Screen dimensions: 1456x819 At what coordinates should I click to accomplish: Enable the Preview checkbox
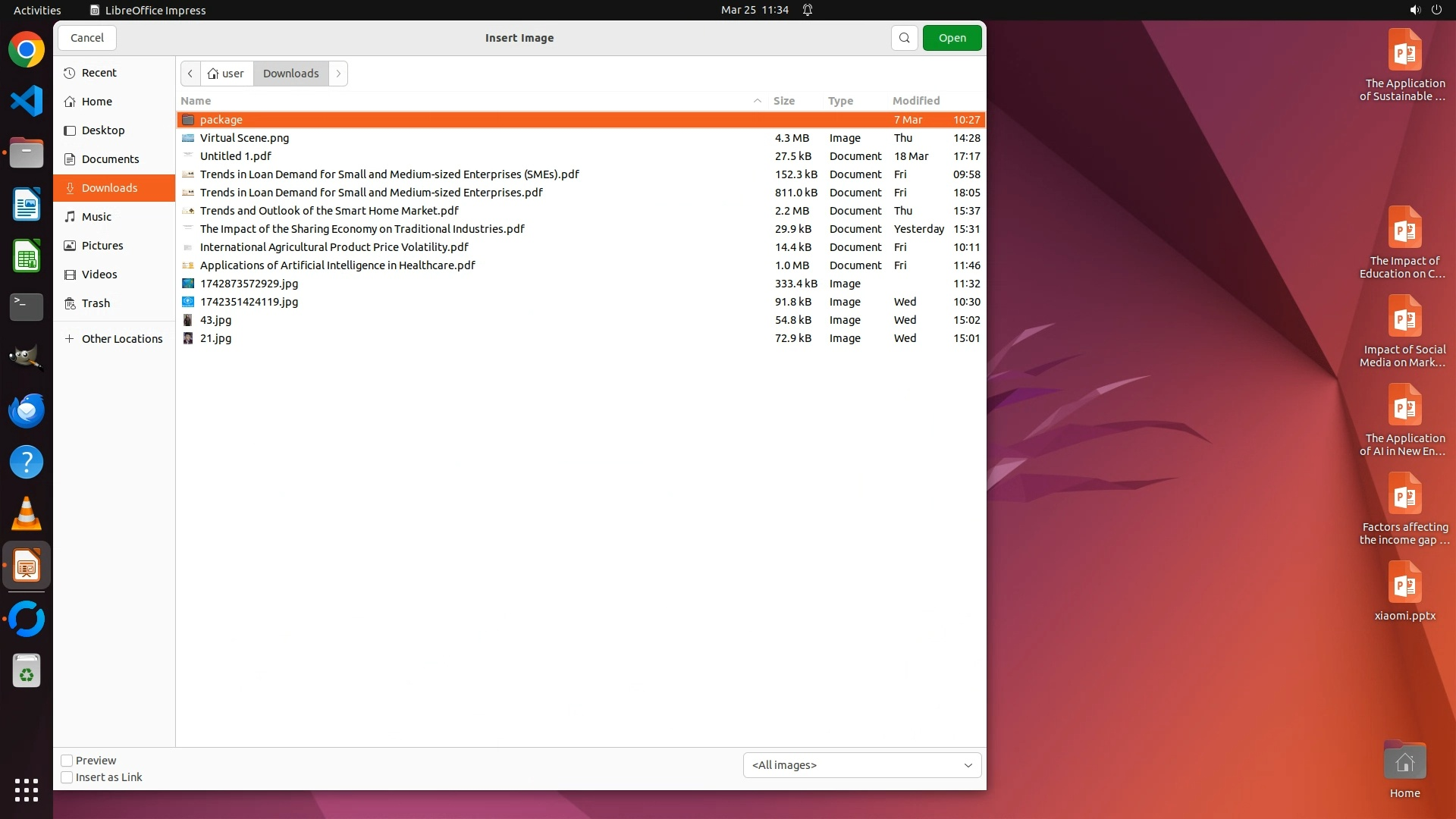67,761
